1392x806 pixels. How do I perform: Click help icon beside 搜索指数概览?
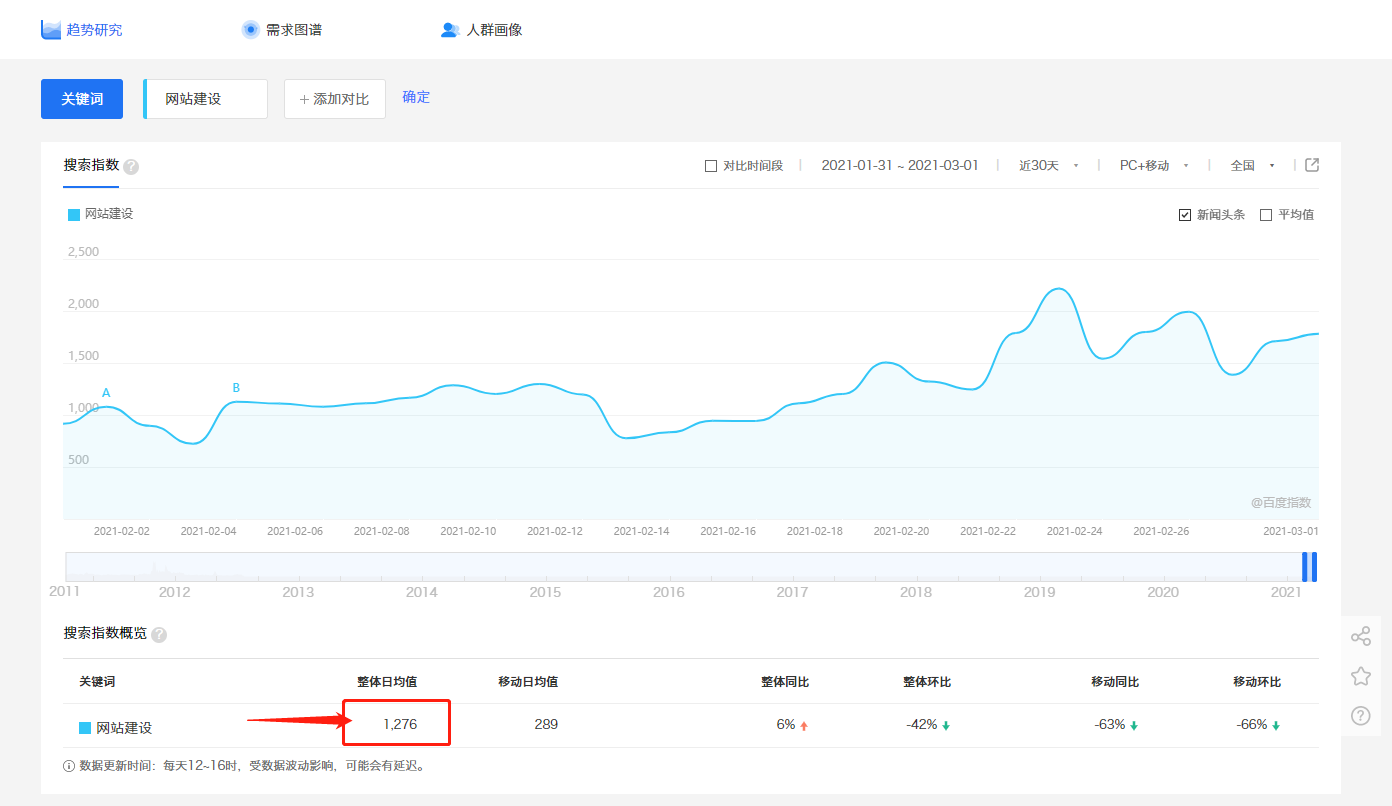(159, 635)
